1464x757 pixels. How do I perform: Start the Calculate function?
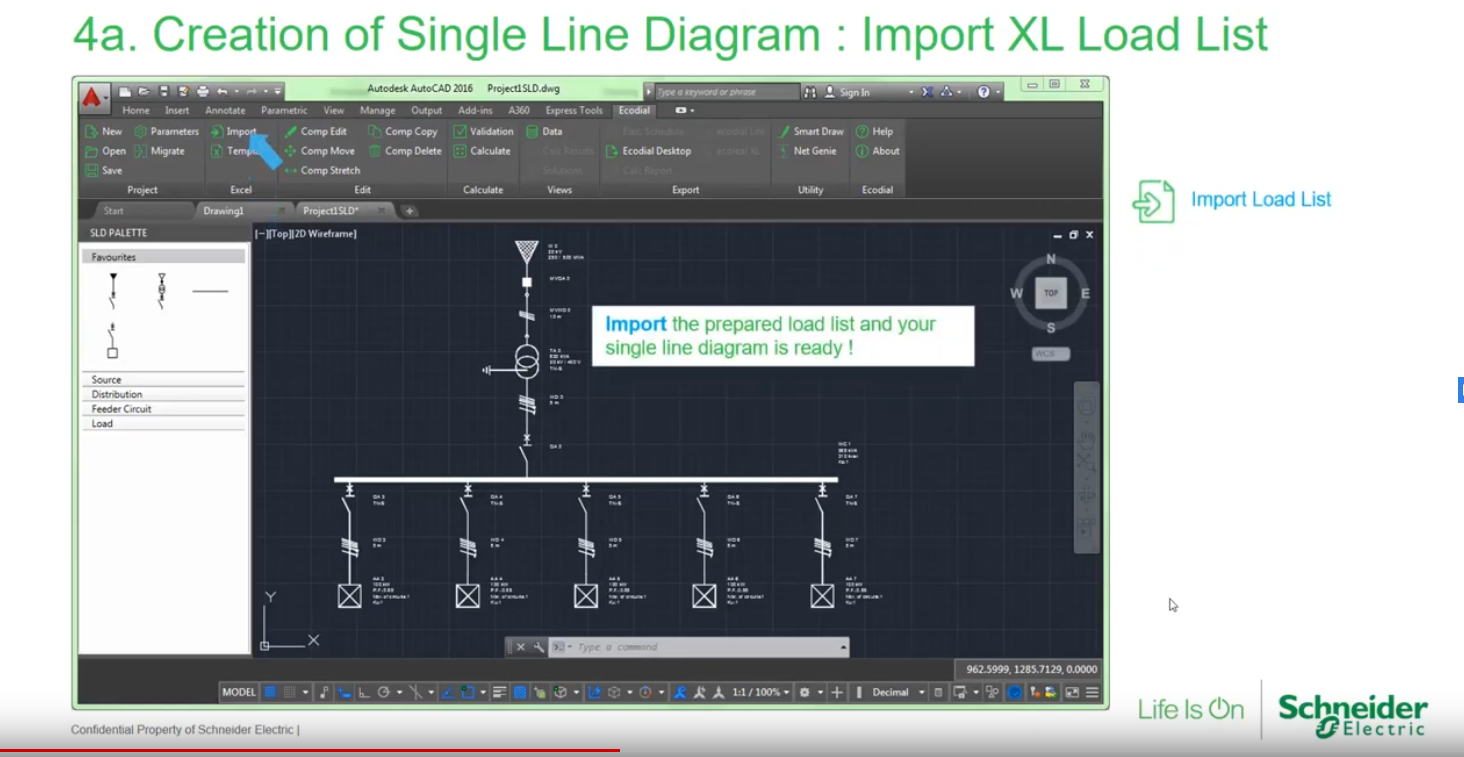(491, 150)
